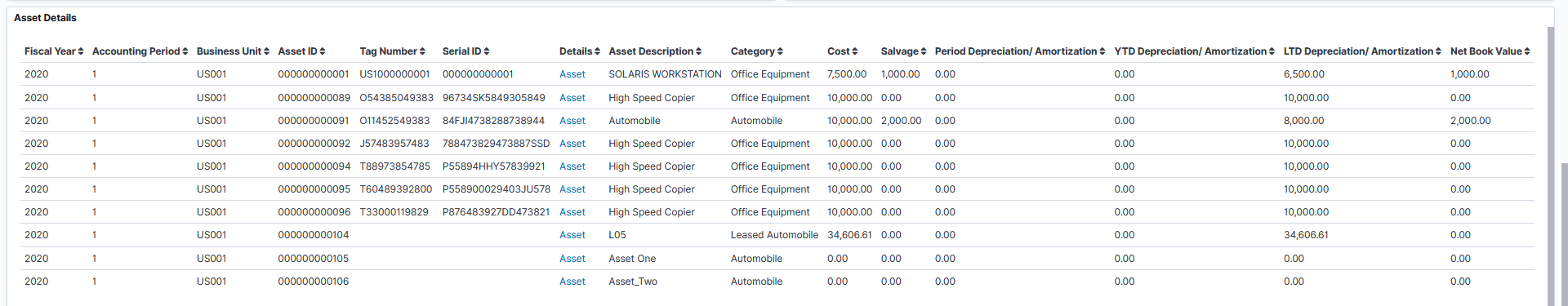Image resolution: width=1568 pixels, height=306 pixels.
Task: Open Asset link for L05 row
Action: click(x=572, y=235)
